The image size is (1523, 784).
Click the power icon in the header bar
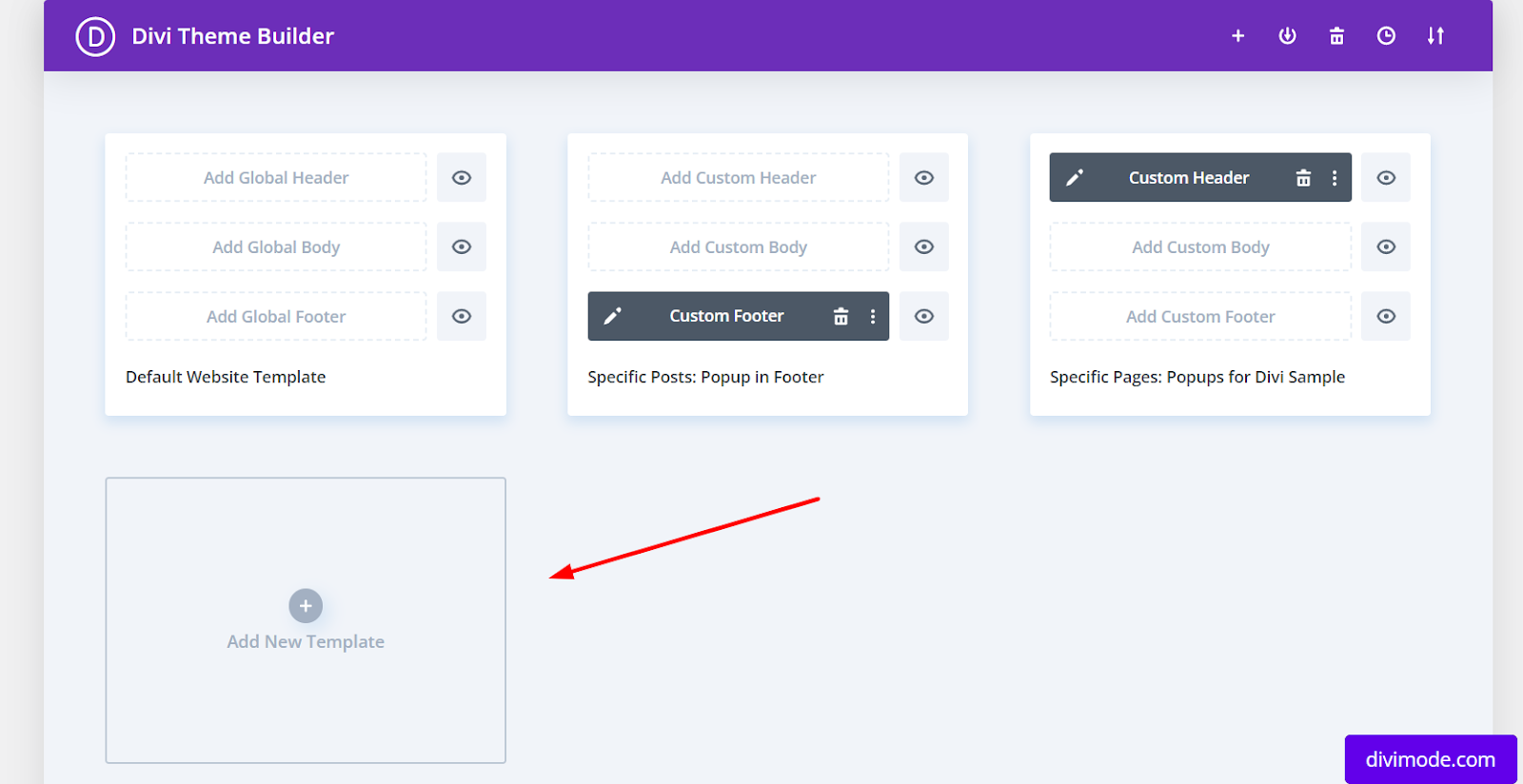click(1287, 36)
